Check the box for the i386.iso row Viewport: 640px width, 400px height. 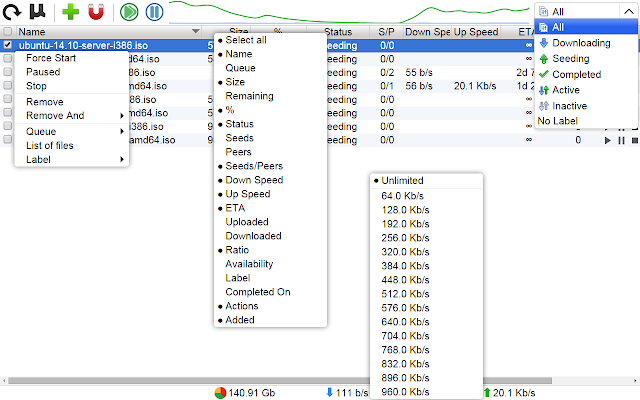click(x=7, y=126)
